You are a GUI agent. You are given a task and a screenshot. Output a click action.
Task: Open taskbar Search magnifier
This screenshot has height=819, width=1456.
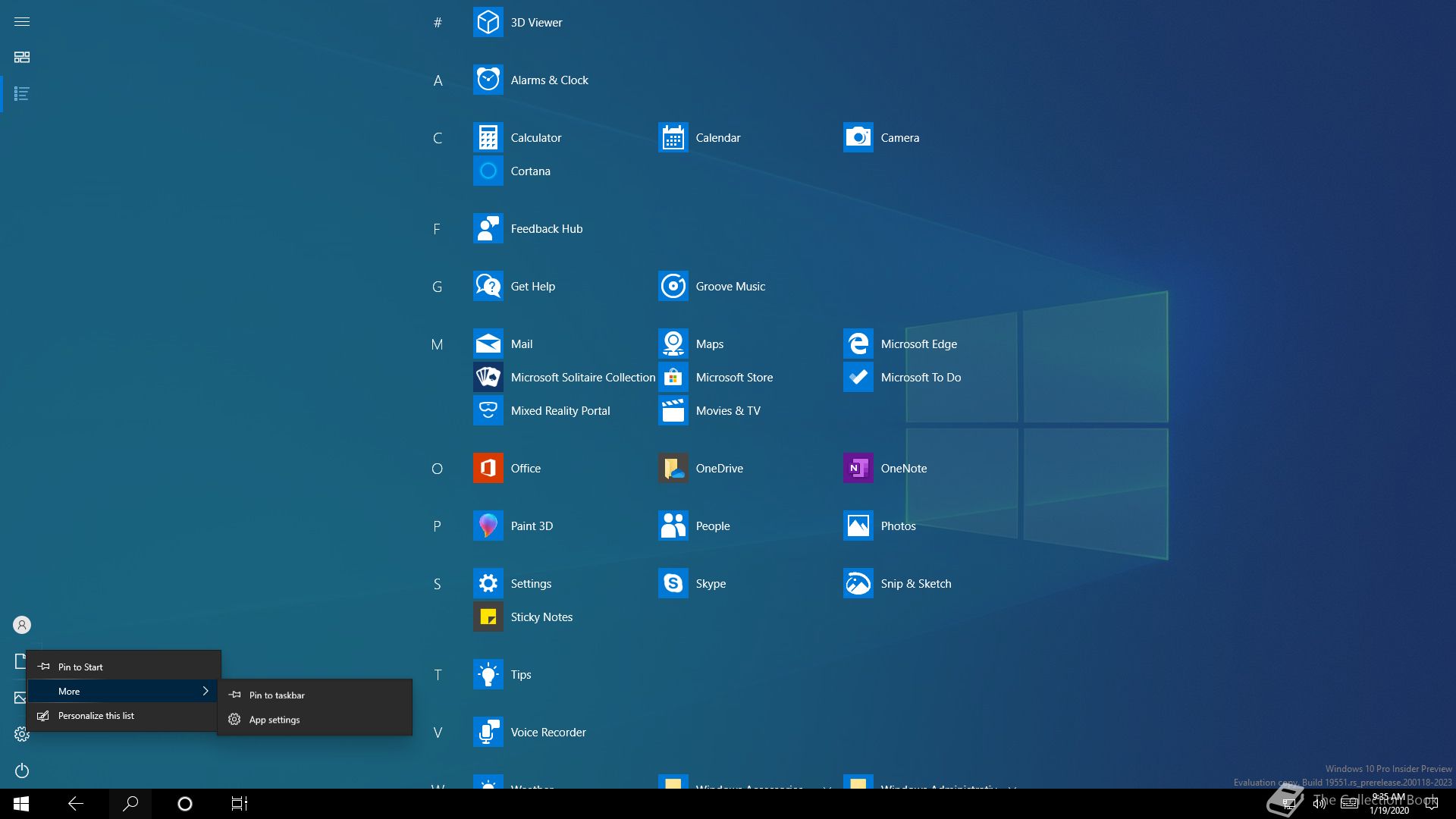[130, 804]
